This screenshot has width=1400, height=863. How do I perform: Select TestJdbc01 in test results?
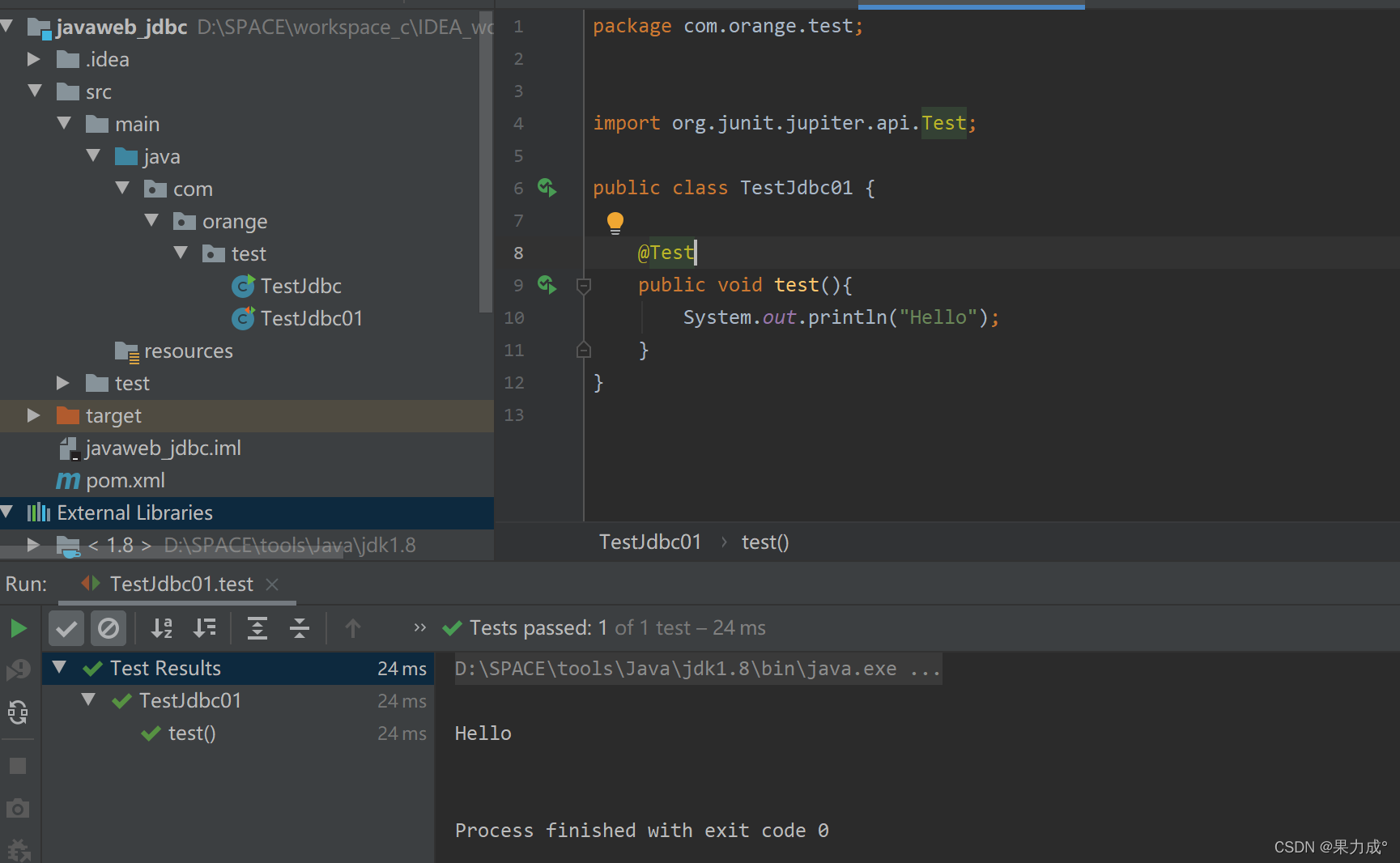190,701
